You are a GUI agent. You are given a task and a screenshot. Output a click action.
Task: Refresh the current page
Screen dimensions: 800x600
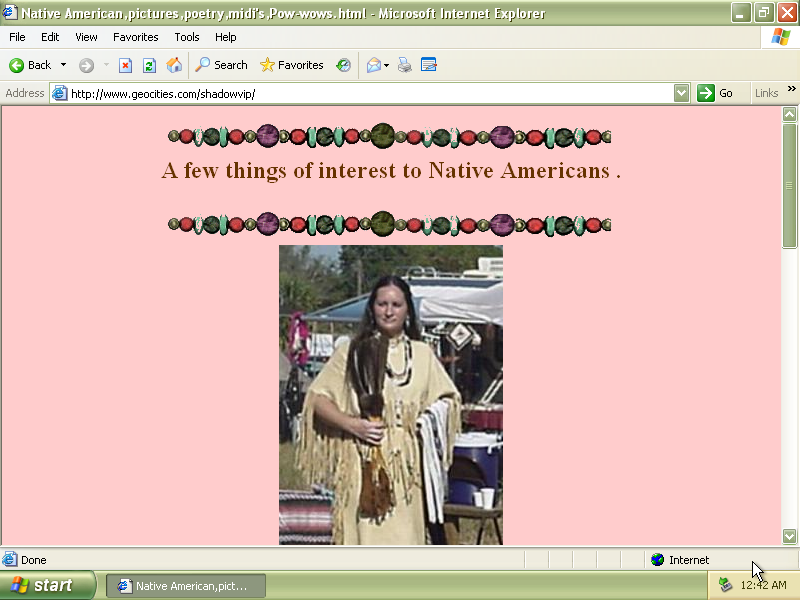(149, 65)
